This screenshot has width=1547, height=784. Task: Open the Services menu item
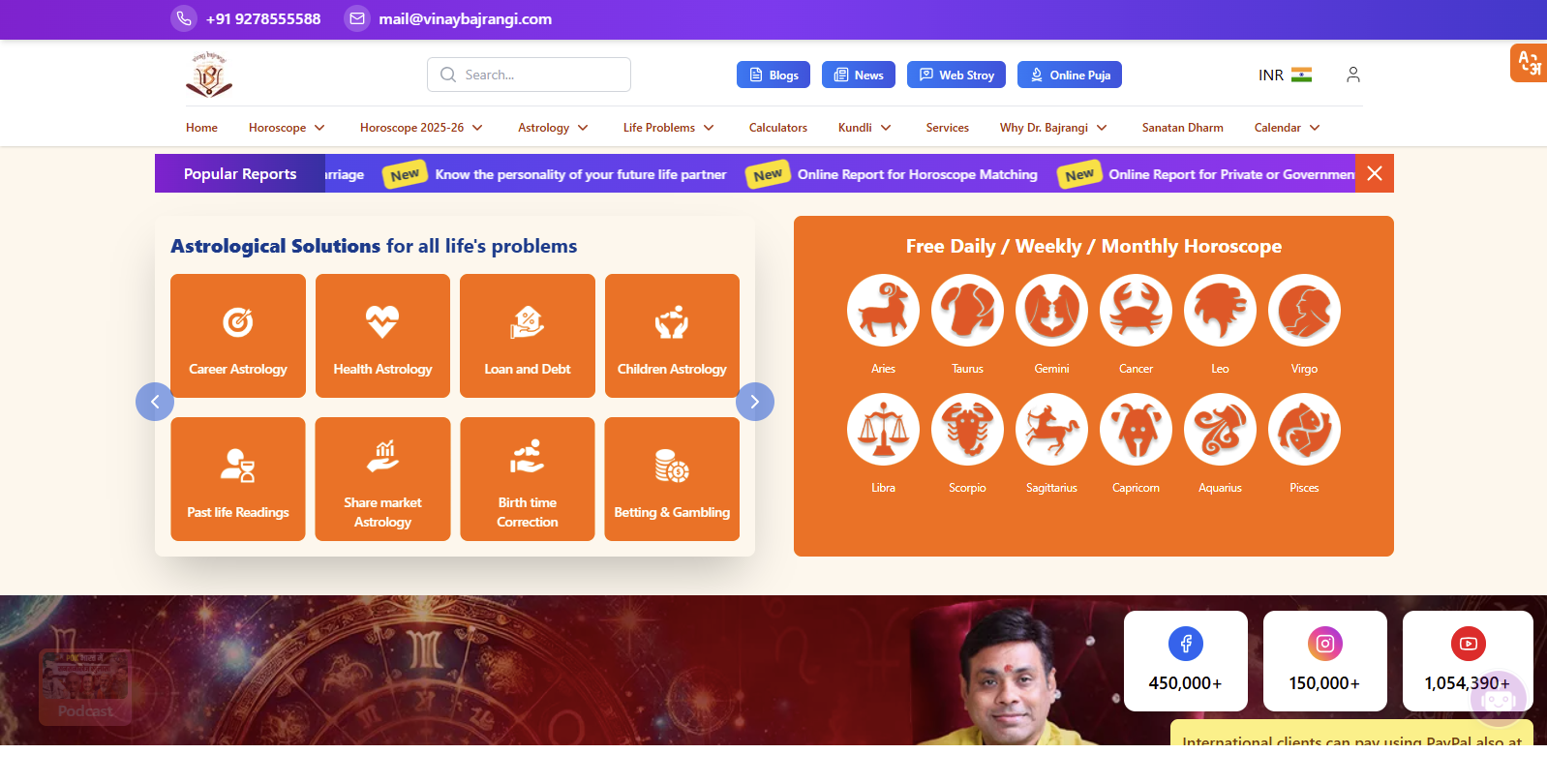tap(947, 128)
